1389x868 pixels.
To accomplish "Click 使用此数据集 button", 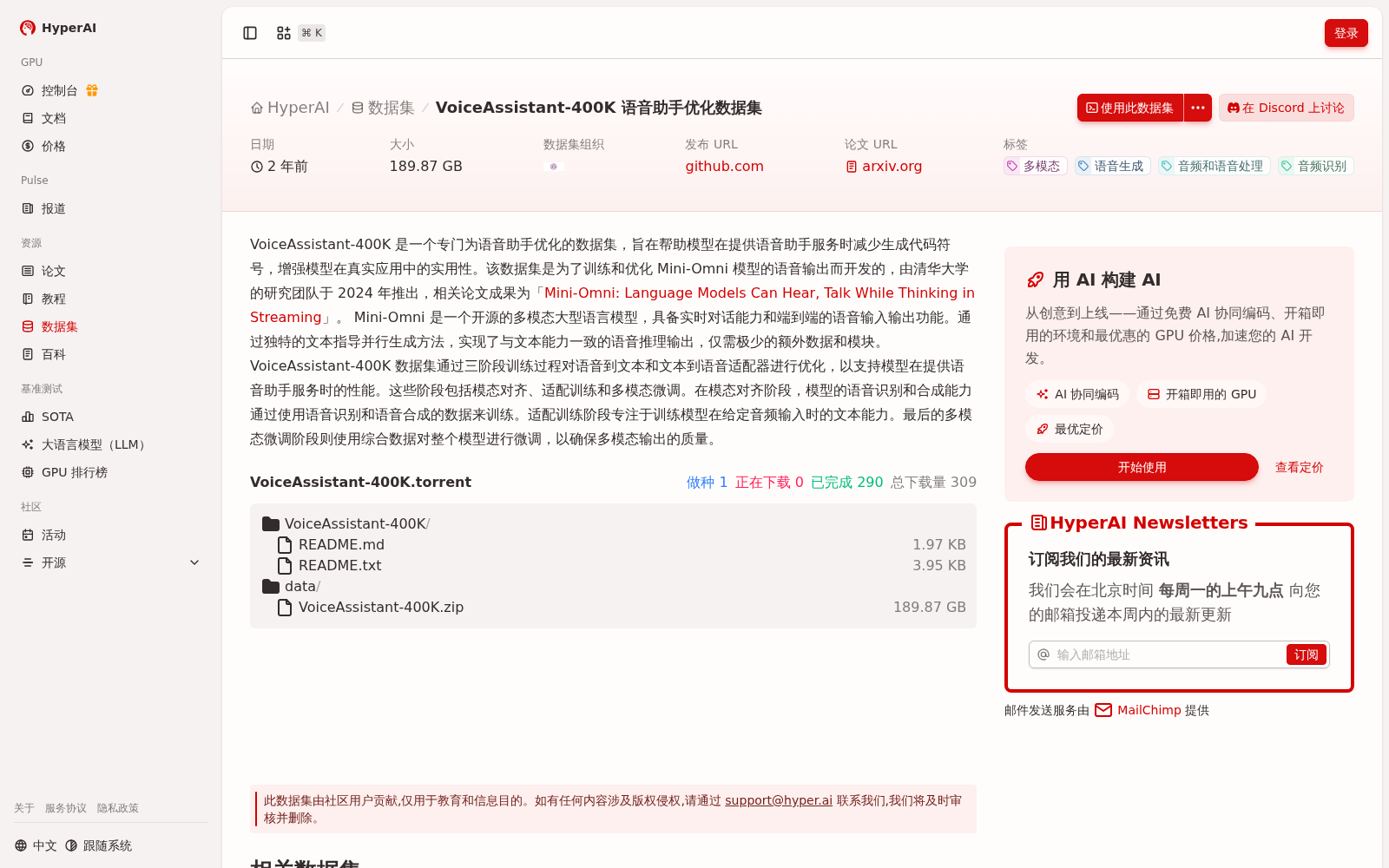I will click(1129, 108).
